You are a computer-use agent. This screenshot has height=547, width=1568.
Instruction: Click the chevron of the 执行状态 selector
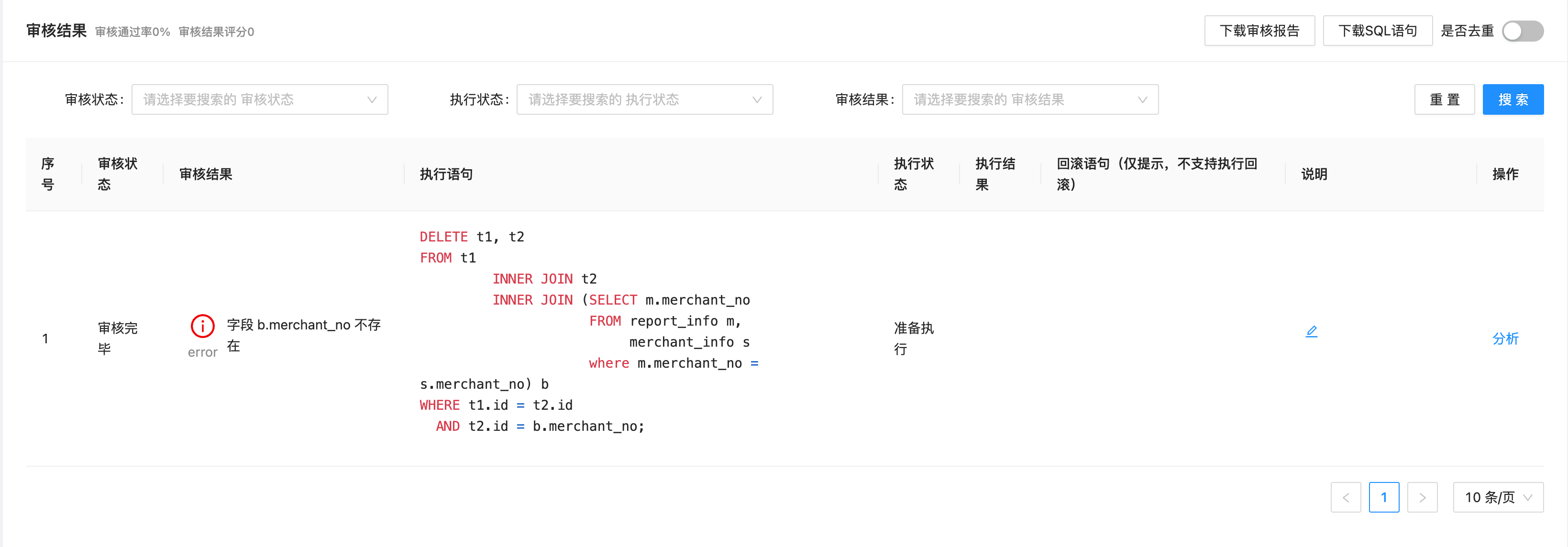pyautogui.click(x=757, y=99)
